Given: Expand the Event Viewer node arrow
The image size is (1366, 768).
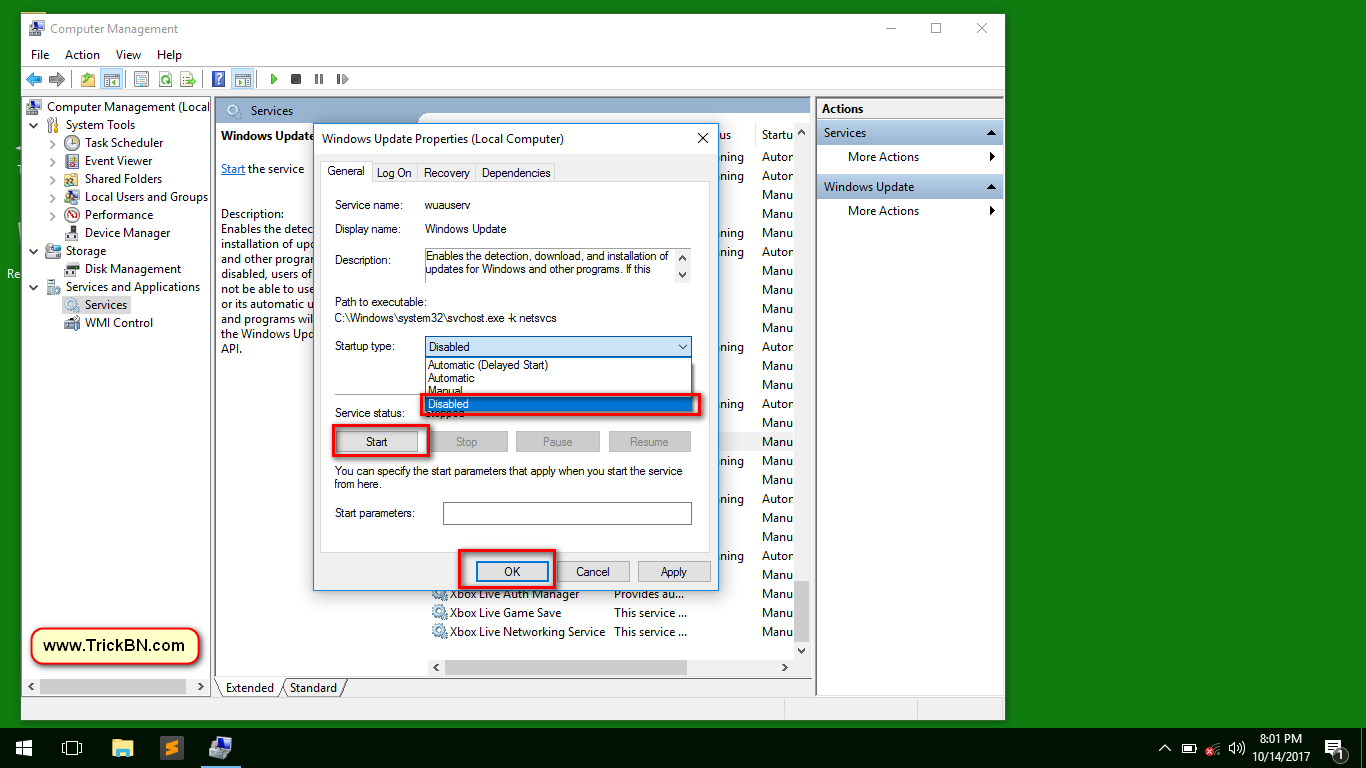Looking at the screenshot, I should point(53,161).
